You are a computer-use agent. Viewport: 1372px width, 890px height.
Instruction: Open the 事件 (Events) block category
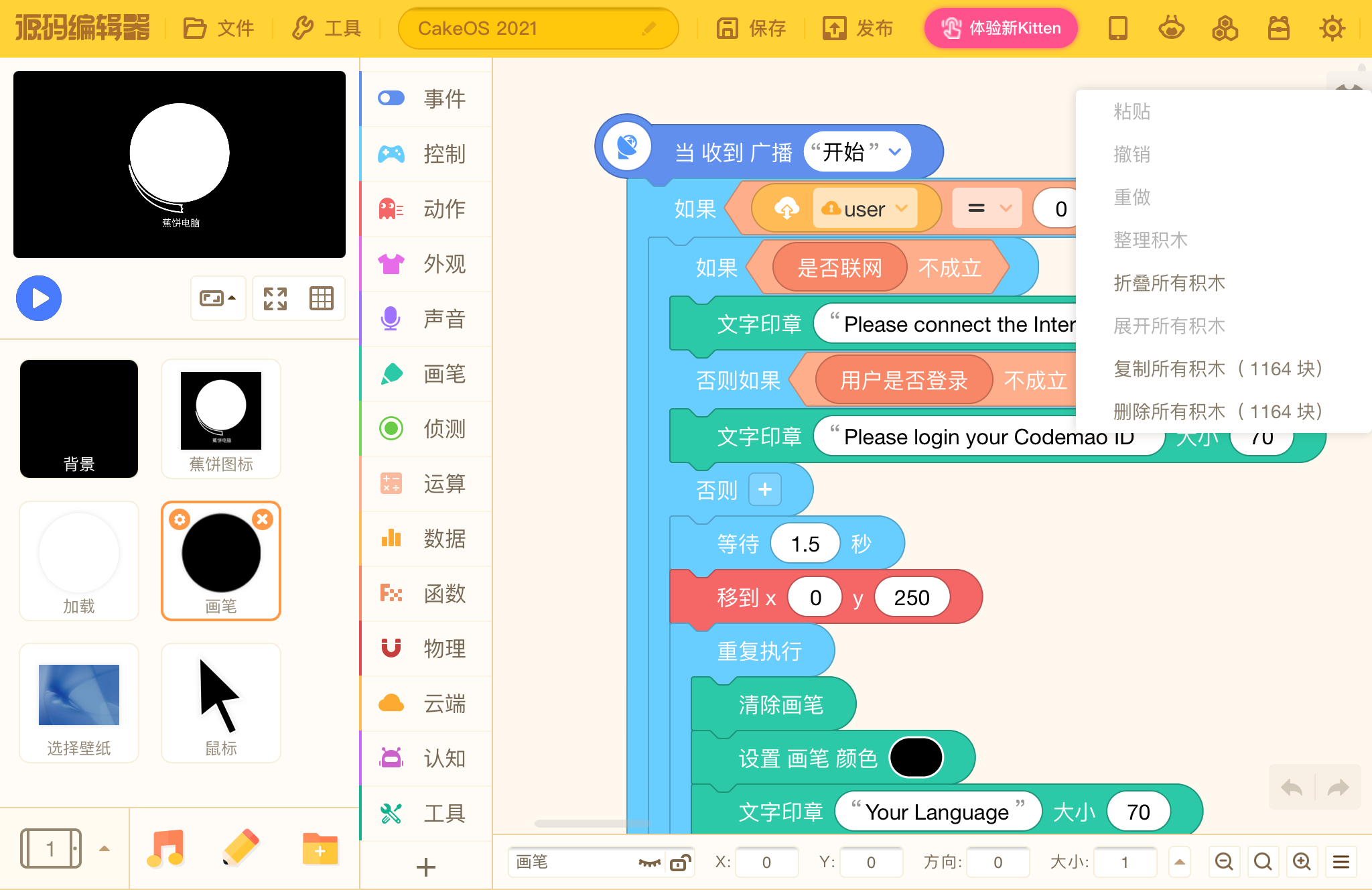(x=427, y=99)
